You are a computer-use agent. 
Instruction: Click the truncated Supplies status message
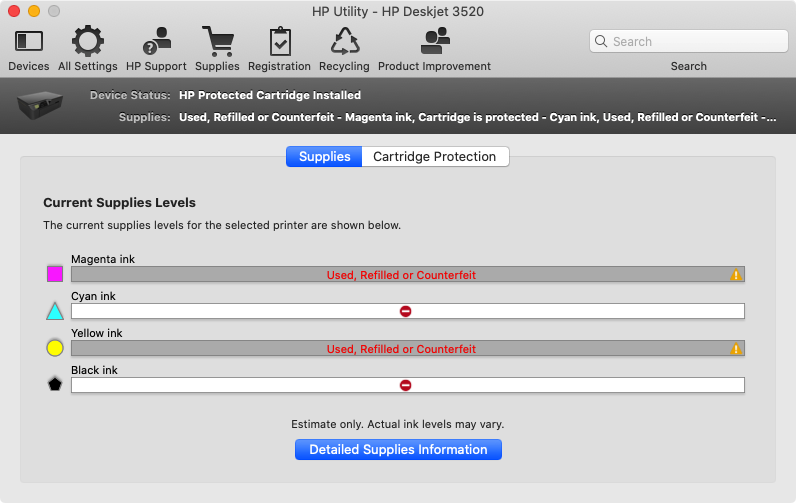click(477, 117)
